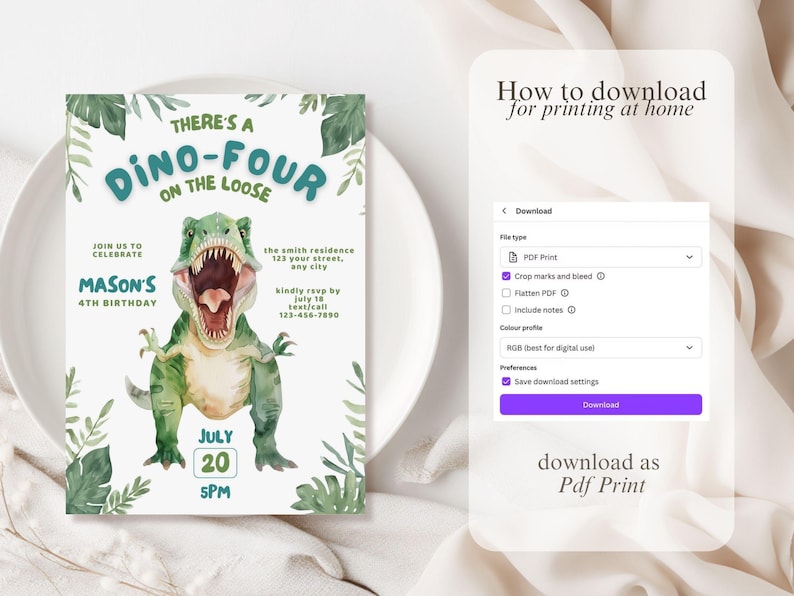
Task: Click the PDF document icon in file type
Action: coord(512,257)
